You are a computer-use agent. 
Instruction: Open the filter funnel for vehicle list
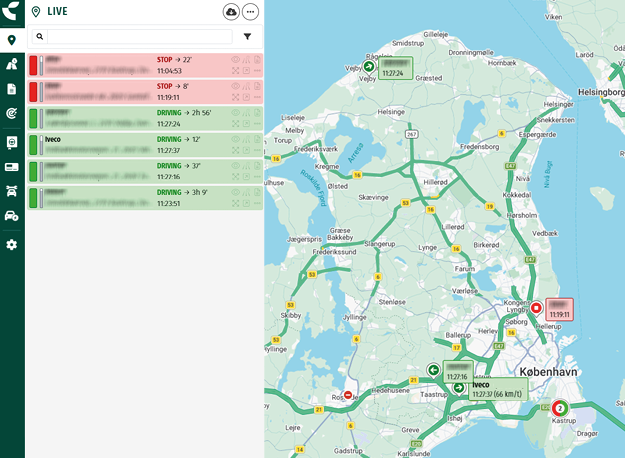(248, 37)
